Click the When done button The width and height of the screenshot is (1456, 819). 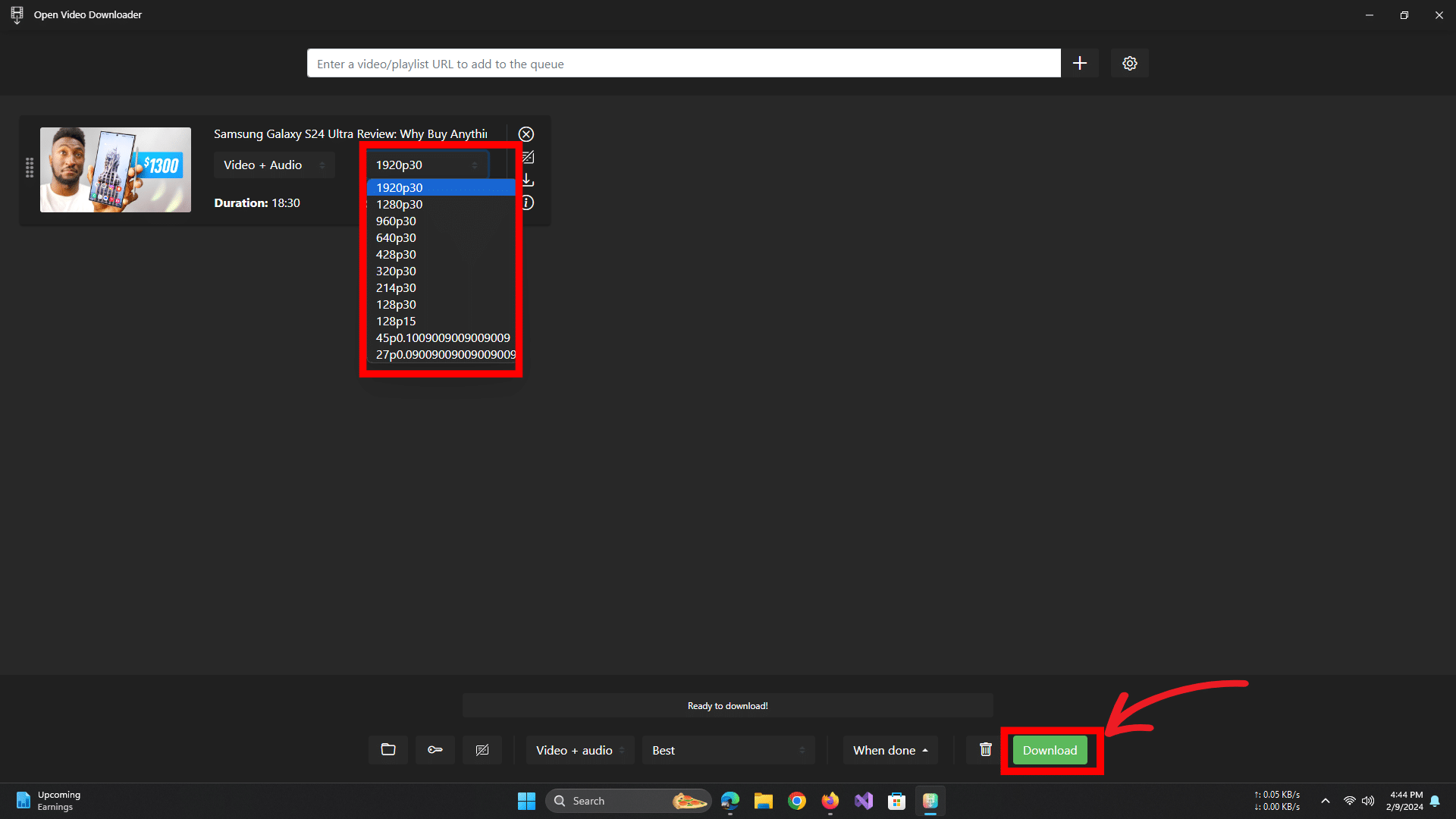(890, 750)
